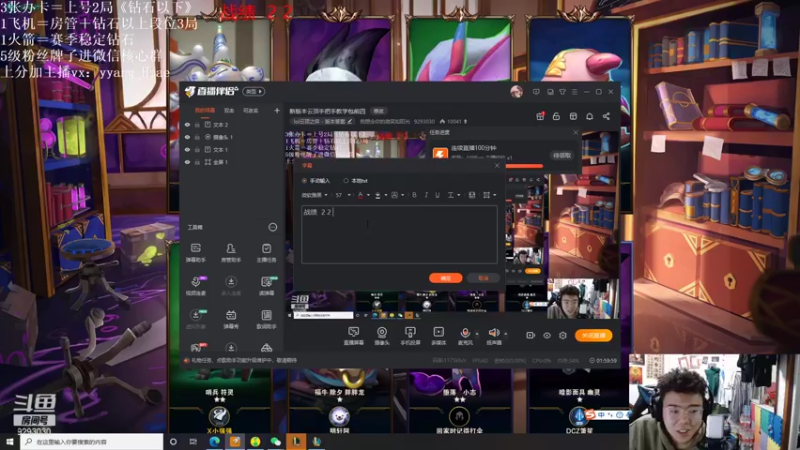The image size is (800, 450).
Task: Select the 本地txt radio button
Action: pyautogui.click(x=346, y=181)
